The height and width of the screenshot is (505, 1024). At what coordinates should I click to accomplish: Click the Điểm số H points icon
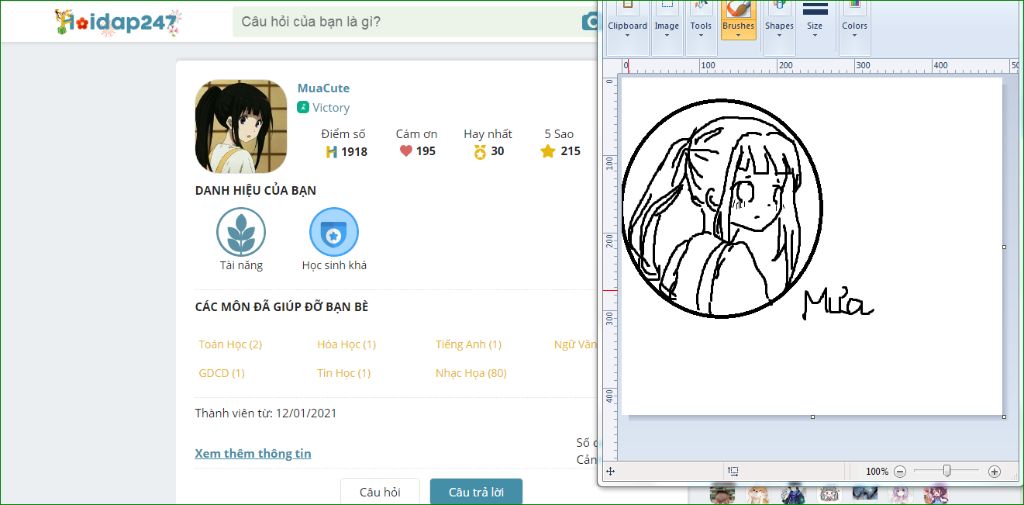point(331,152)
